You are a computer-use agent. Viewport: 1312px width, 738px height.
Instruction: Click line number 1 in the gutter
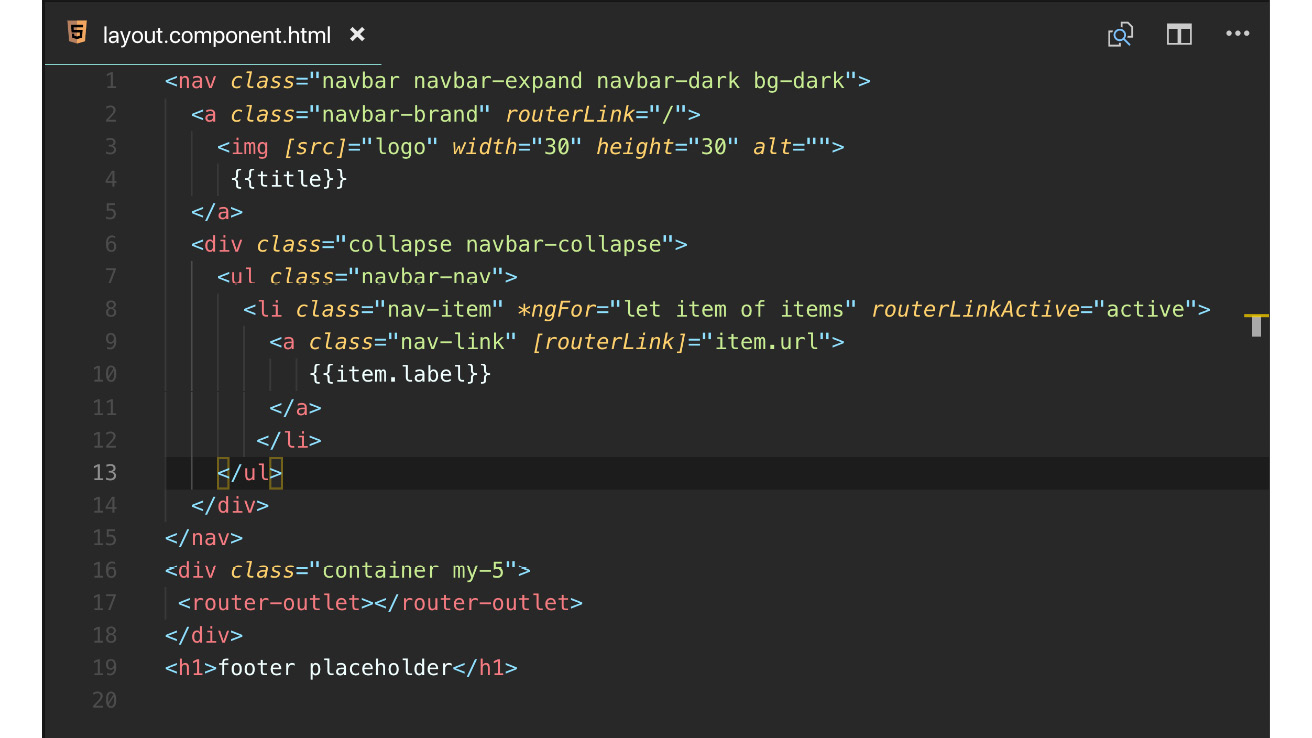tap(110, 81)
